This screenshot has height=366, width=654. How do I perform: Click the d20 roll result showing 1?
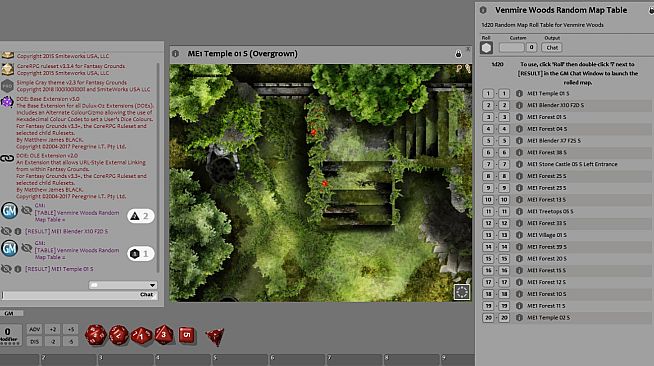pyautogui.click(x=141, y=253)
